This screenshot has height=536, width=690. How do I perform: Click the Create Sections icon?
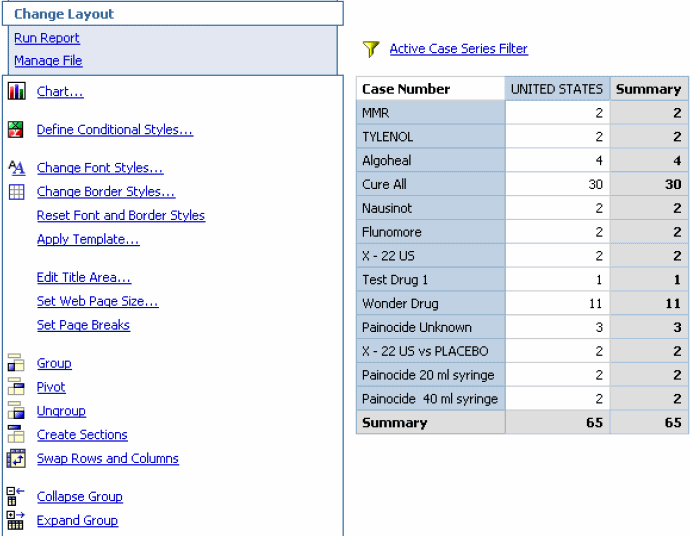coord(16,434)
